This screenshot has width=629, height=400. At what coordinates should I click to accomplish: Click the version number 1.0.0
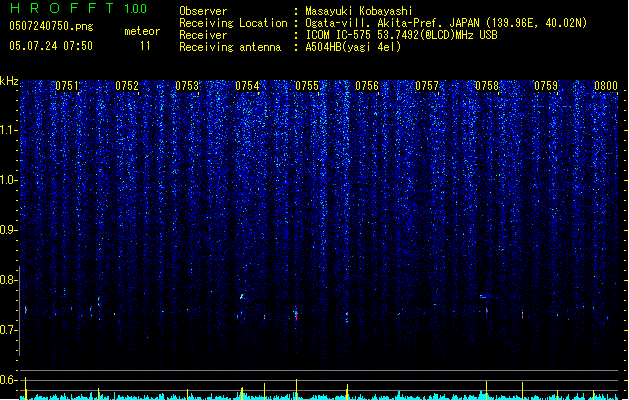136,8
